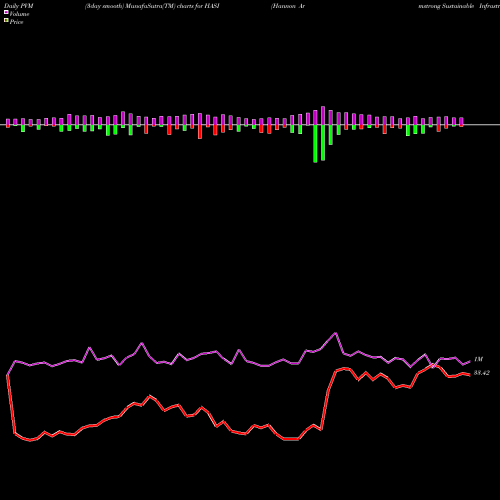Click the tallest green volume bar
500x500 pixels.
pyautogui.click(x=315, y=144)
